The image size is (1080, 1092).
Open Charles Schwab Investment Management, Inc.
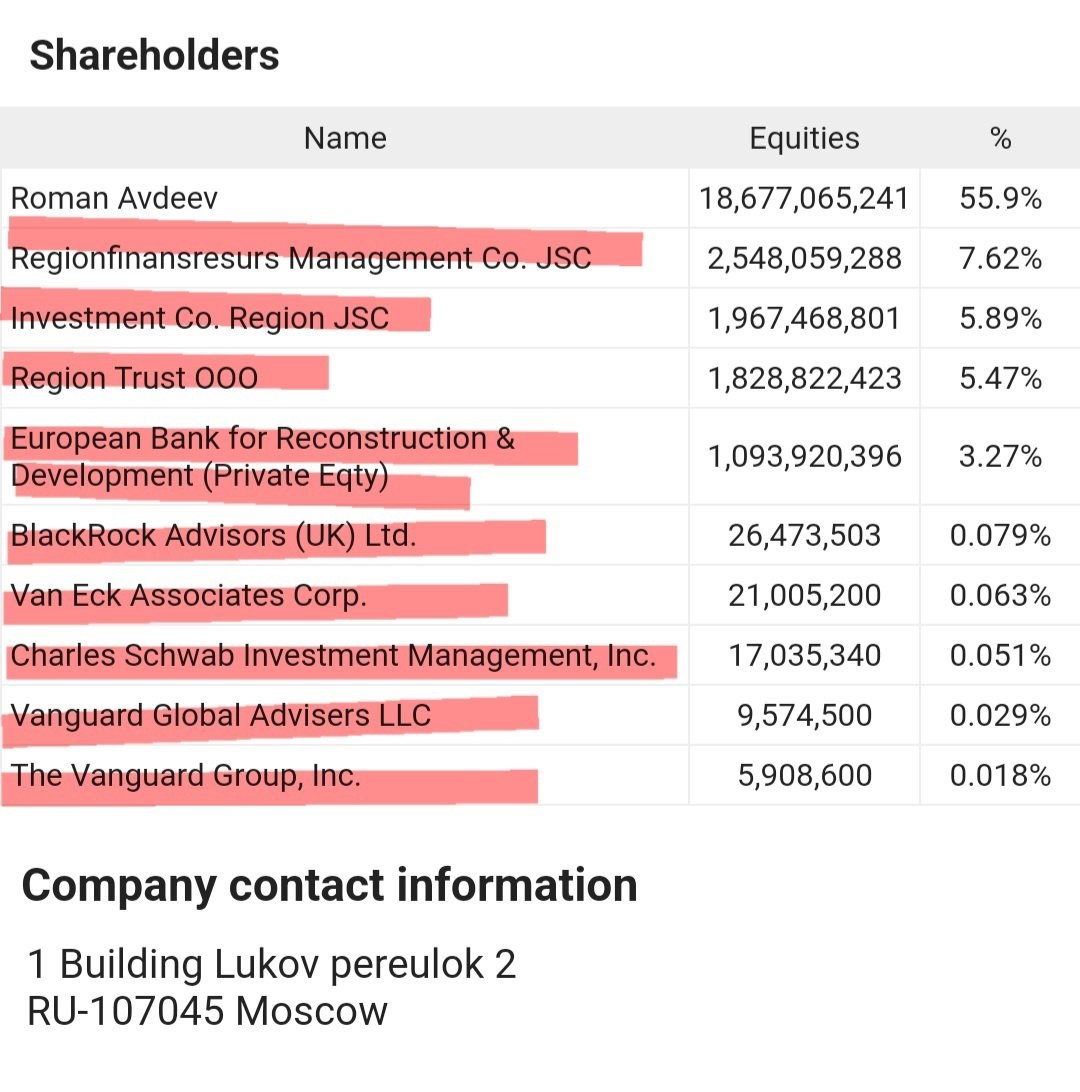[x=333, y=656]
